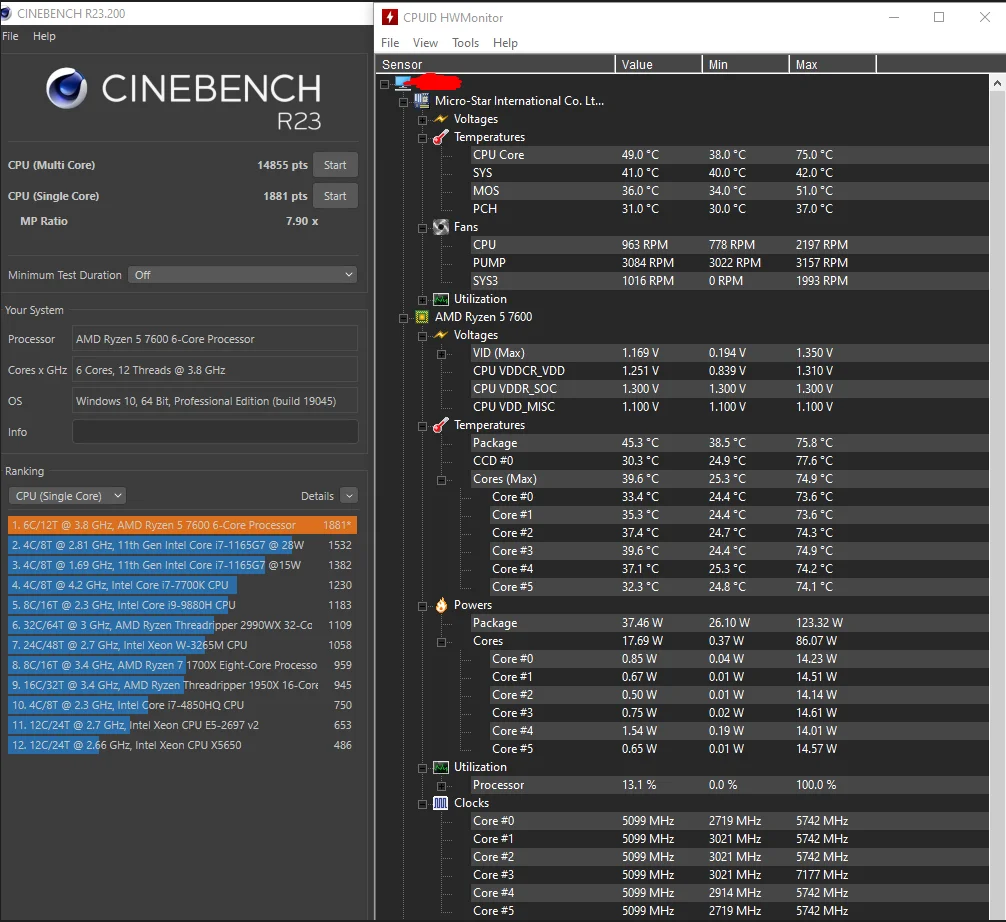Click the Voltages lightning icon under Micro-Star
Image resolution: width=1006 pixels, height=922 pixels.
coord(440,119)
